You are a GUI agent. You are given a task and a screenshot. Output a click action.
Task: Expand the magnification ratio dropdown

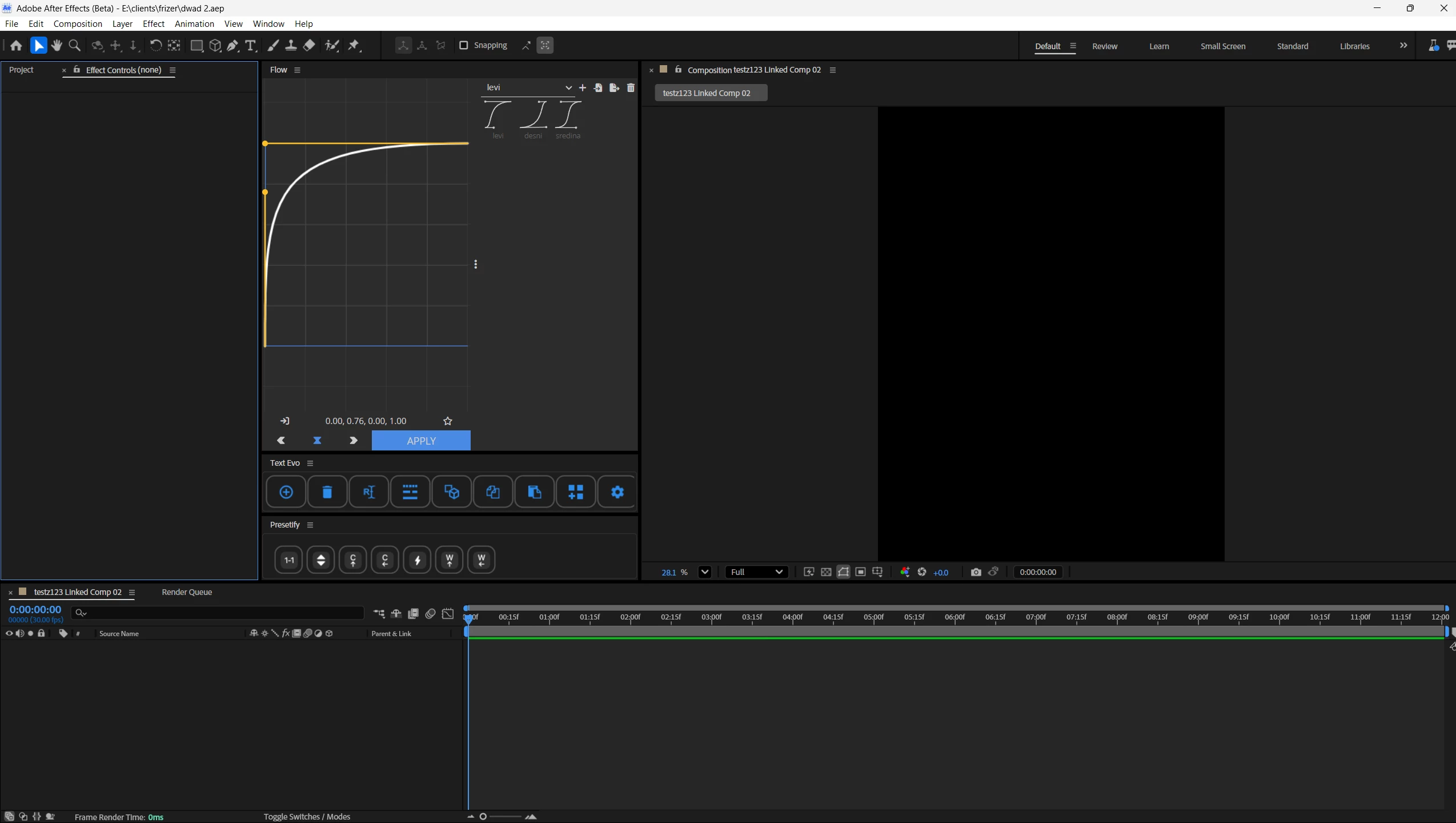coord(704,572)
